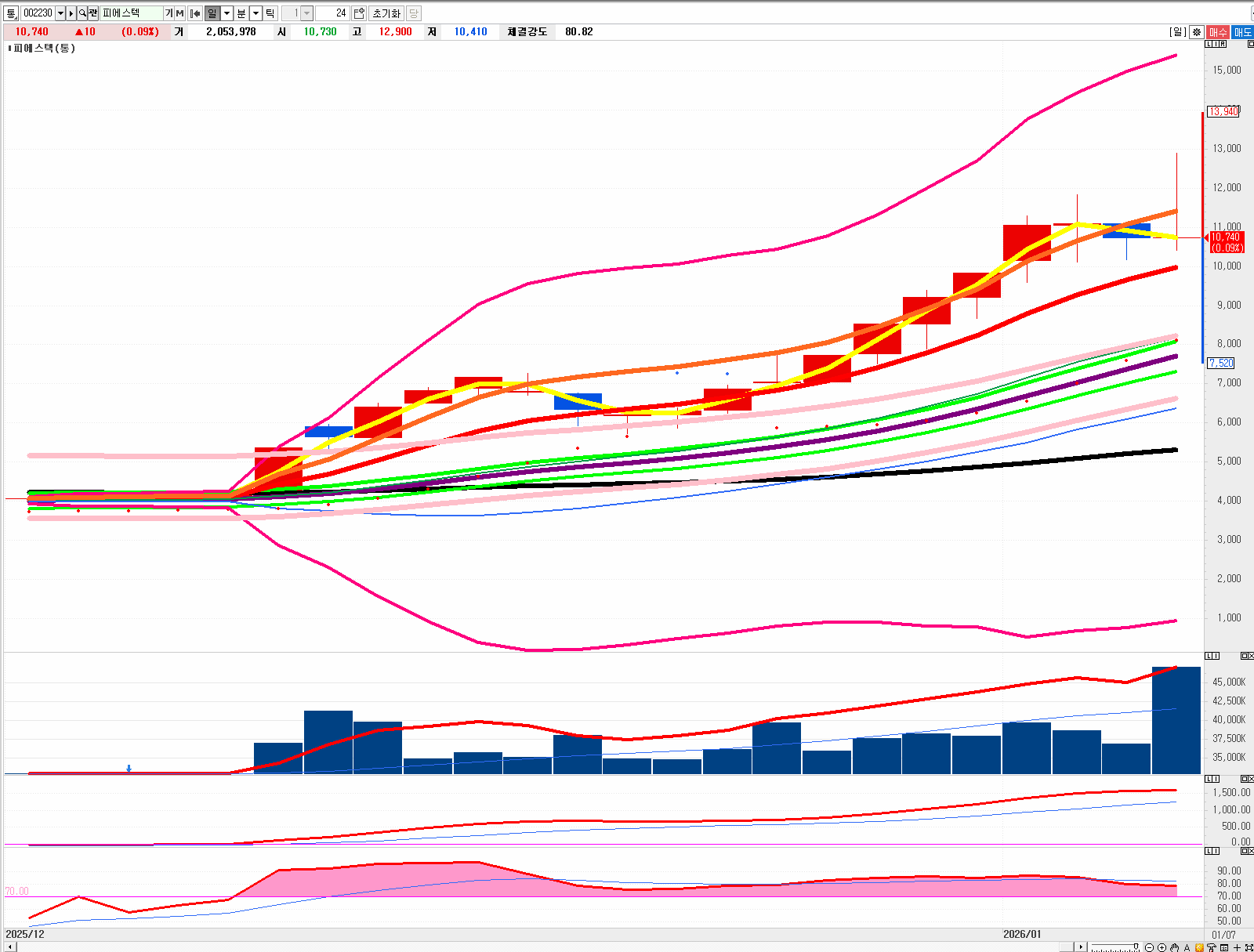This screenshot has width=1254, height=952.
Task: Click the 매수 buy button
Action: (1218, 32)
